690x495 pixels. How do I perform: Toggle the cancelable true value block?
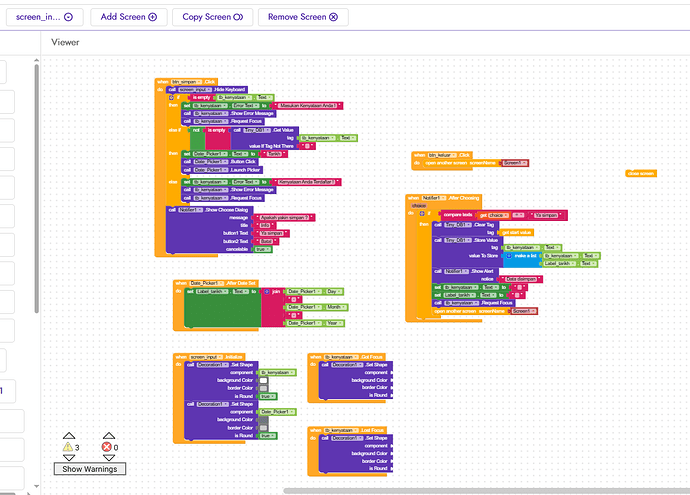(x=264, y=249)
